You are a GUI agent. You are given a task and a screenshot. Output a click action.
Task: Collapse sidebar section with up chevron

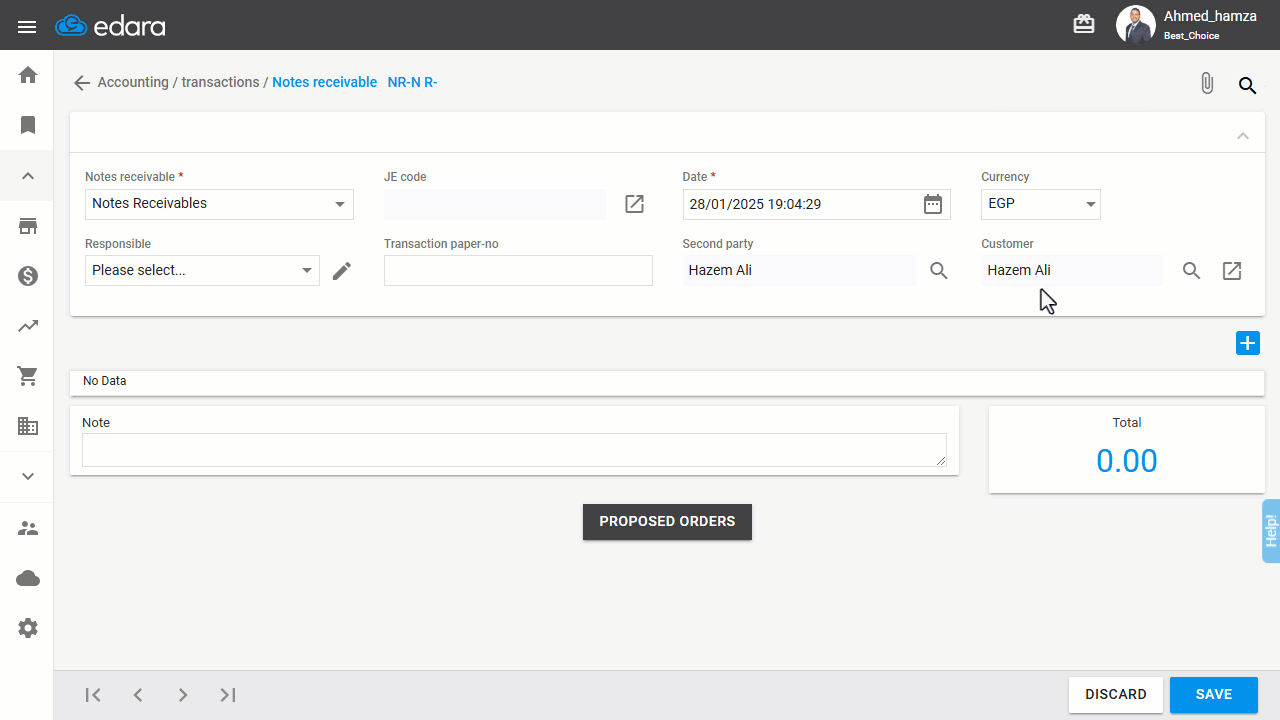click(x=28, y=176)
